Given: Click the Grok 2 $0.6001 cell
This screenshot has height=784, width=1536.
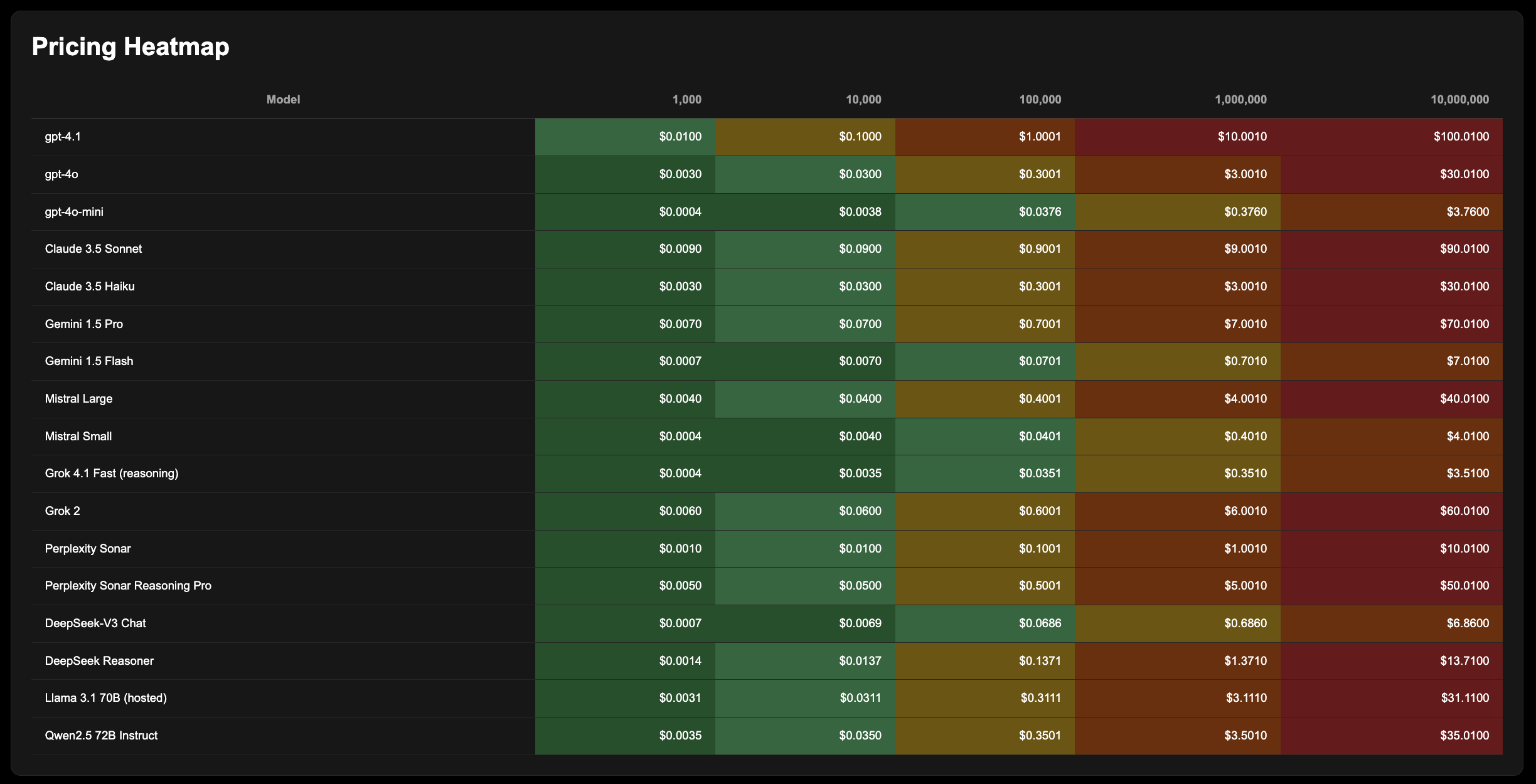Looking at the screenshot, I should (1040, 511).
